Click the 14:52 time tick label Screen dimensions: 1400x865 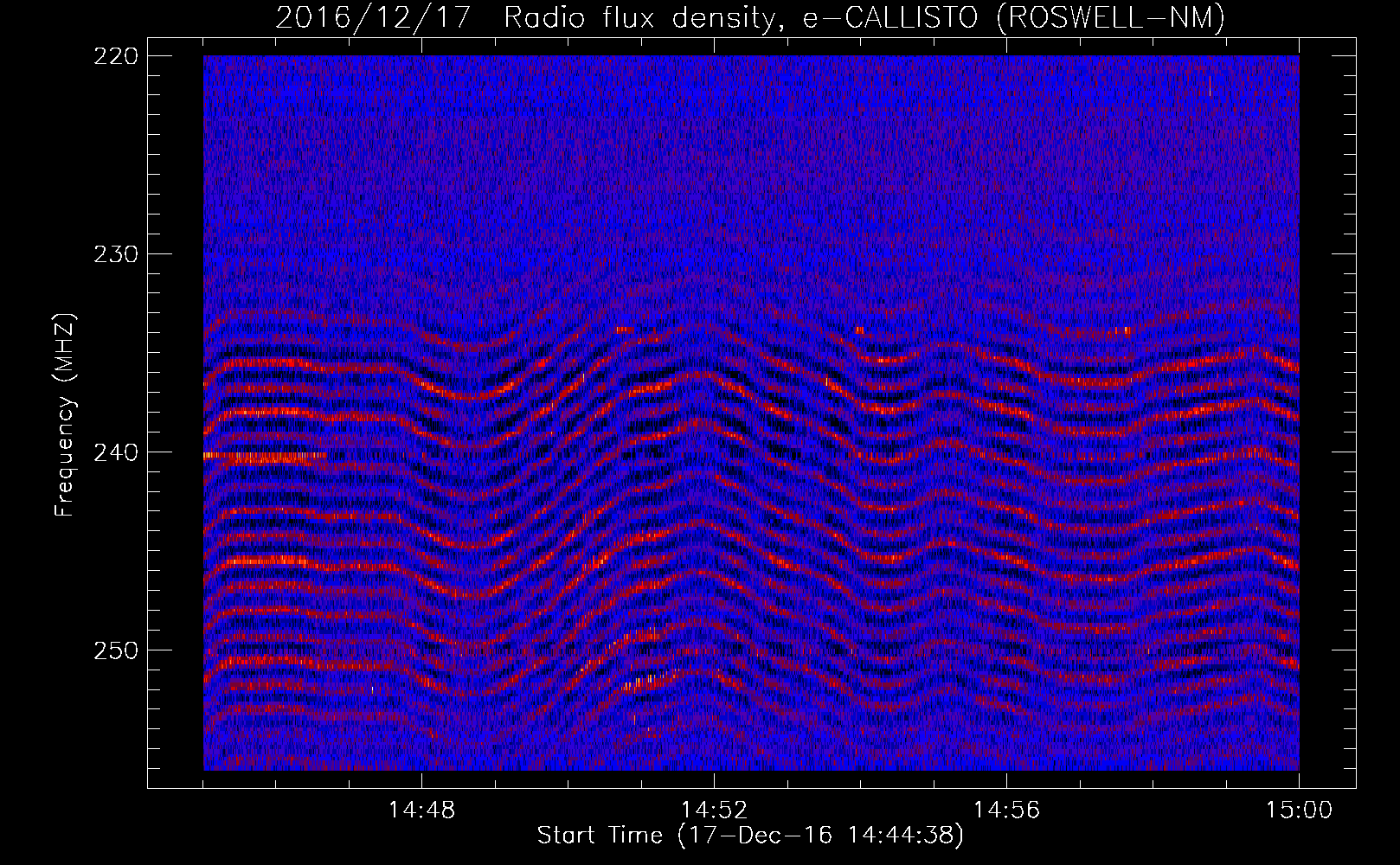[714, 811]
